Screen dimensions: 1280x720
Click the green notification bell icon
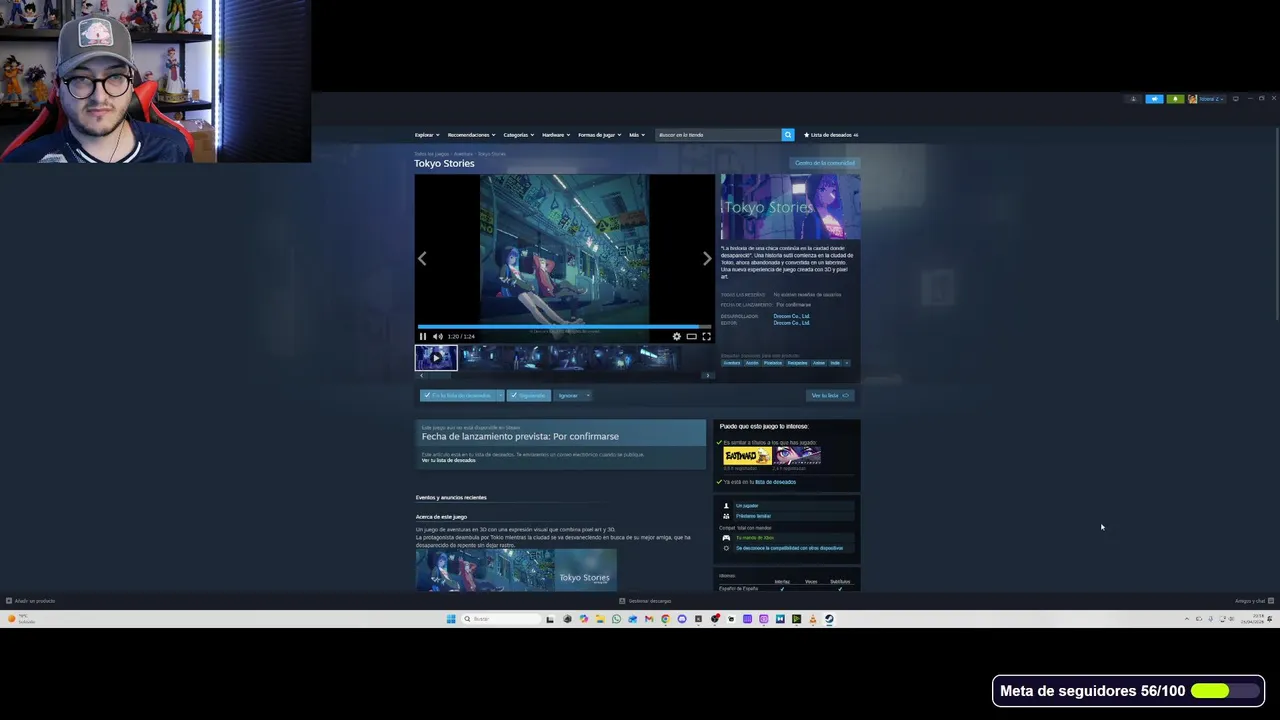click(1175, 99)
